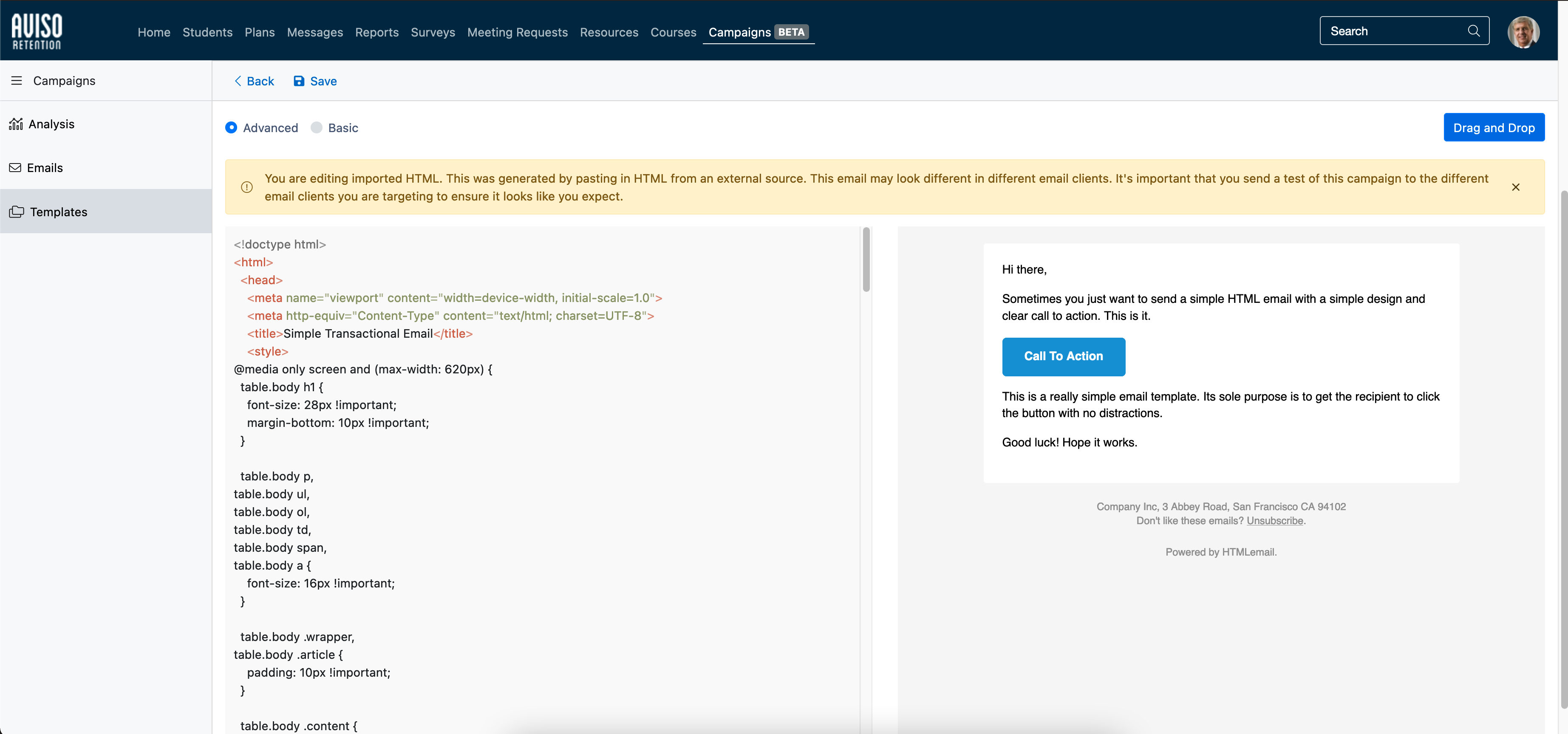Click the 'Simple Transactional Email' title text
1568x734 pixels.
pyautogui.click(x=358, y=333)
